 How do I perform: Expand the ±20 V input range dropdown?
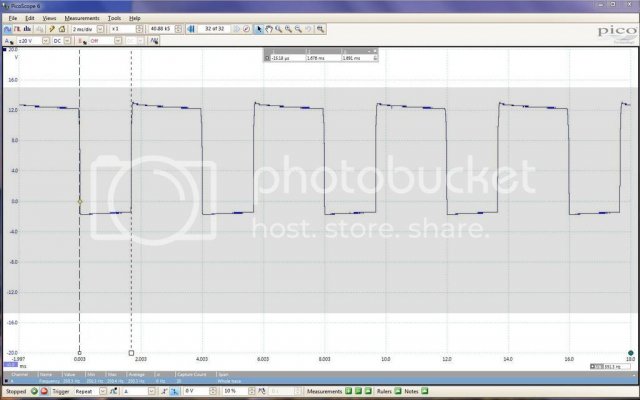click(x=46, y=41)
